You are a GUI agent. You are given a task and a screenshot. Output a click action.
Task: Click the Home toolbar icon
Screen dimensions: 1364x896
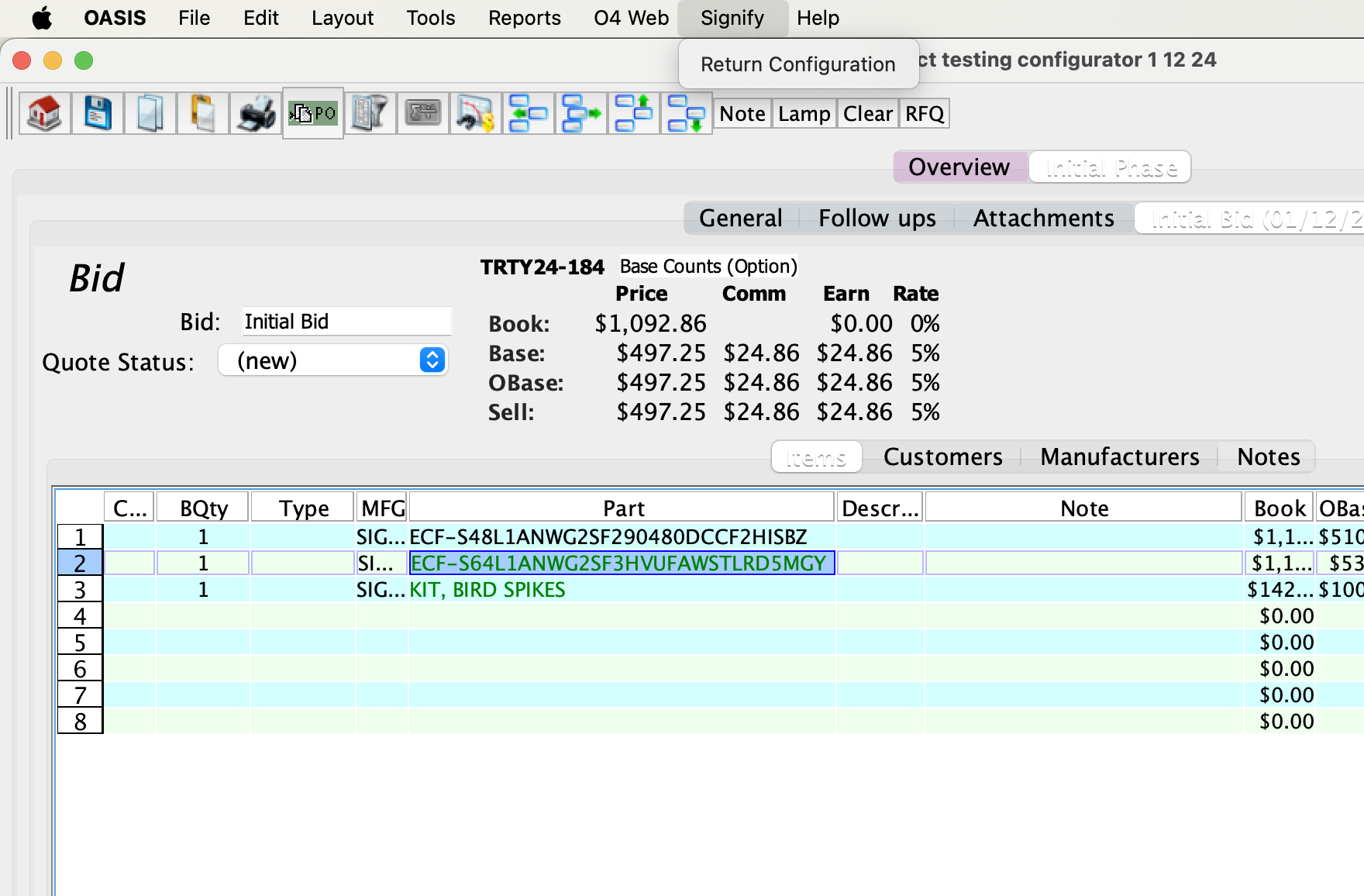45,113
